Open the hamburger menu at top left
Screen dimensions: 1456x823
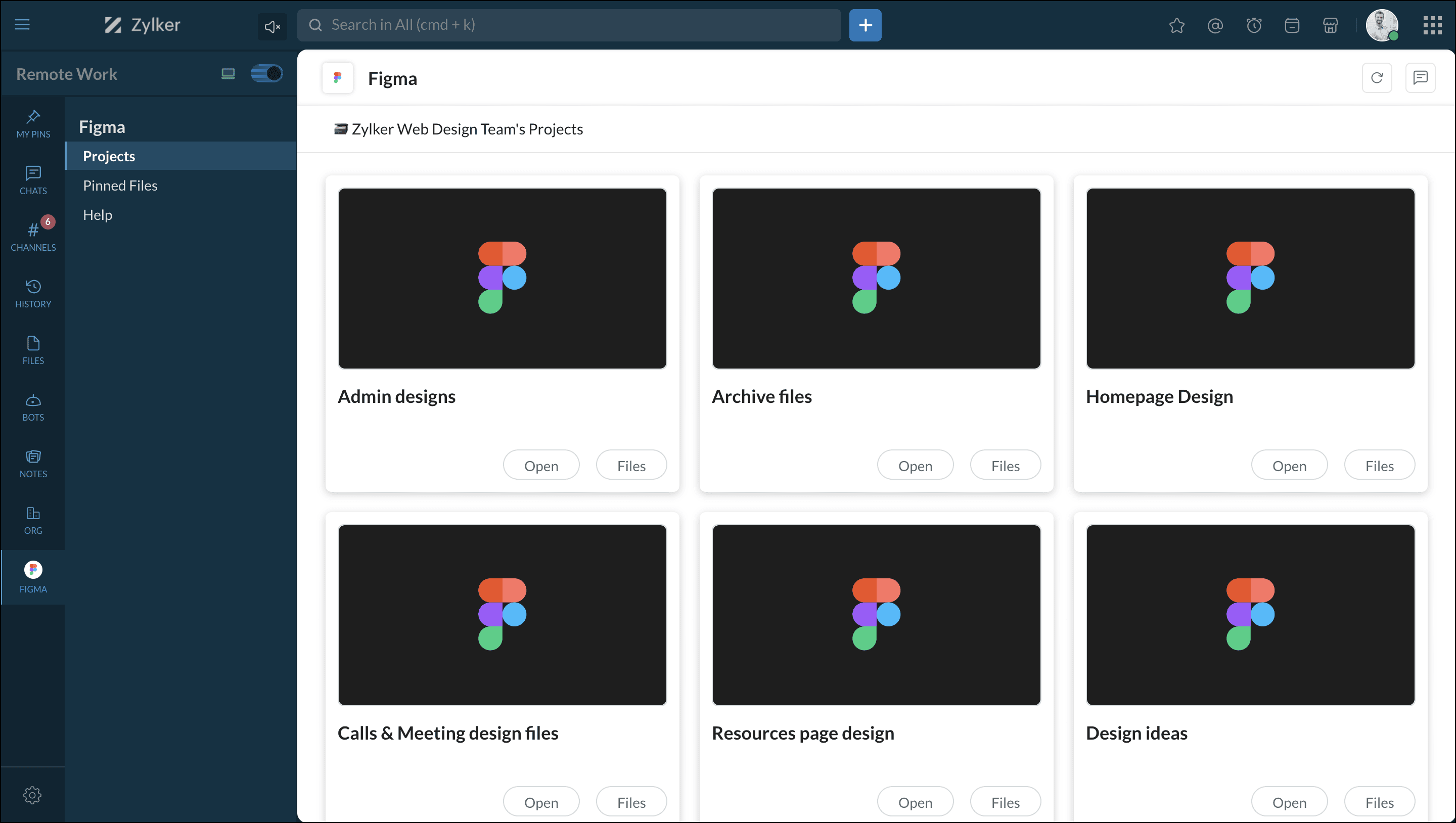[x=22, y=25]
